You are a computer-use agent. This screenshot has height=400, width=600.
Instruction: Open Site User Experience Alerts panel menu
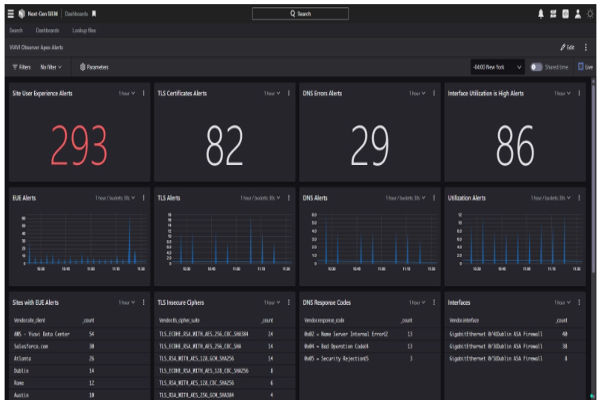coord(145,93)
